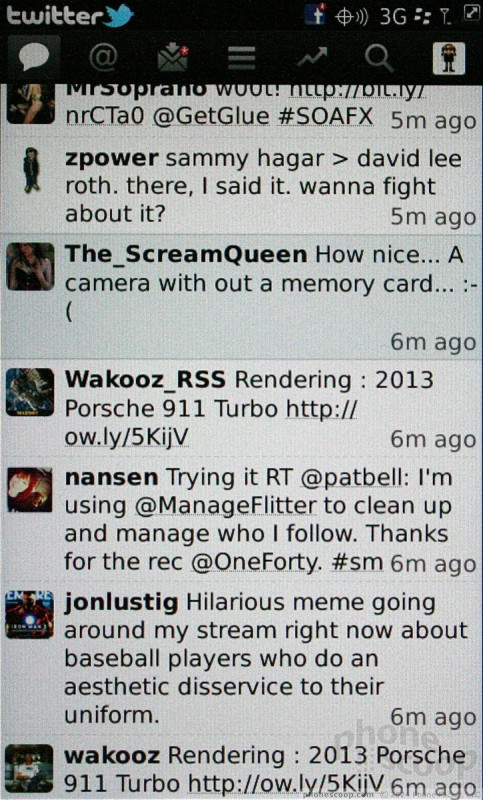
Task: Show trending topics arrow icon
Action: (x=311, y=57)
